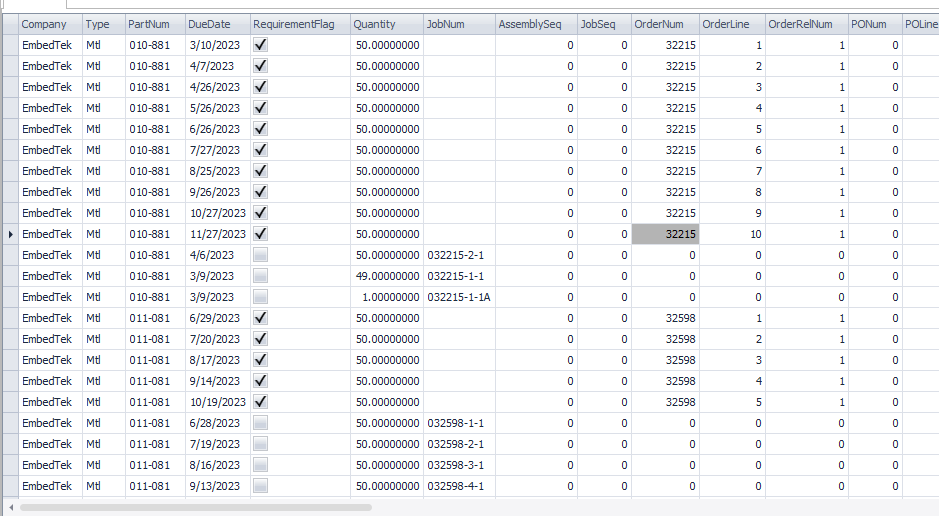Toggle RequirementFlag checkbox for 6/29/2023 row
Screen dimensions: 939x516
click(x=260, y=318)
